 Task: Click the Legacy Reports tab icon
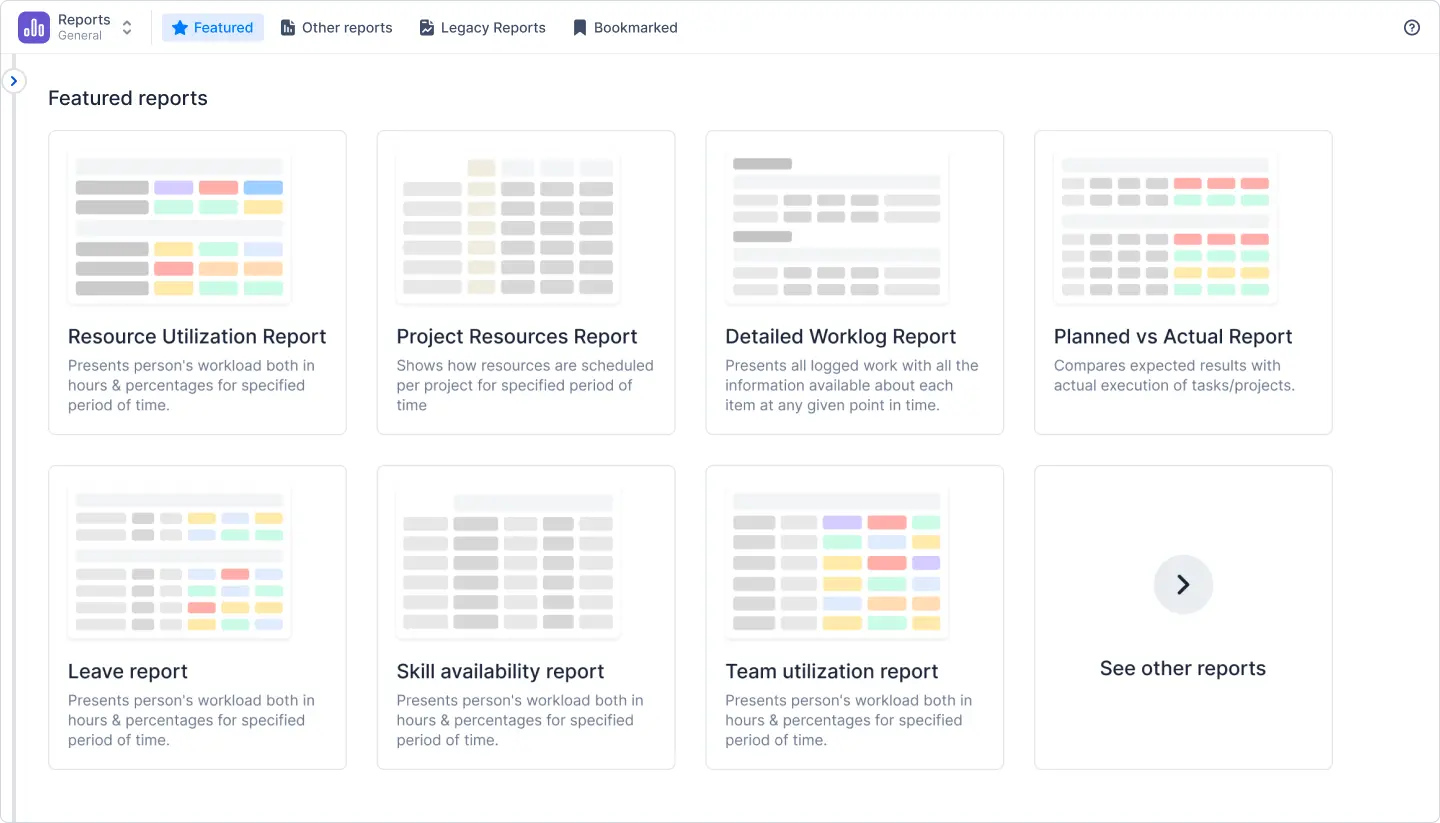[x=426, y=27]
